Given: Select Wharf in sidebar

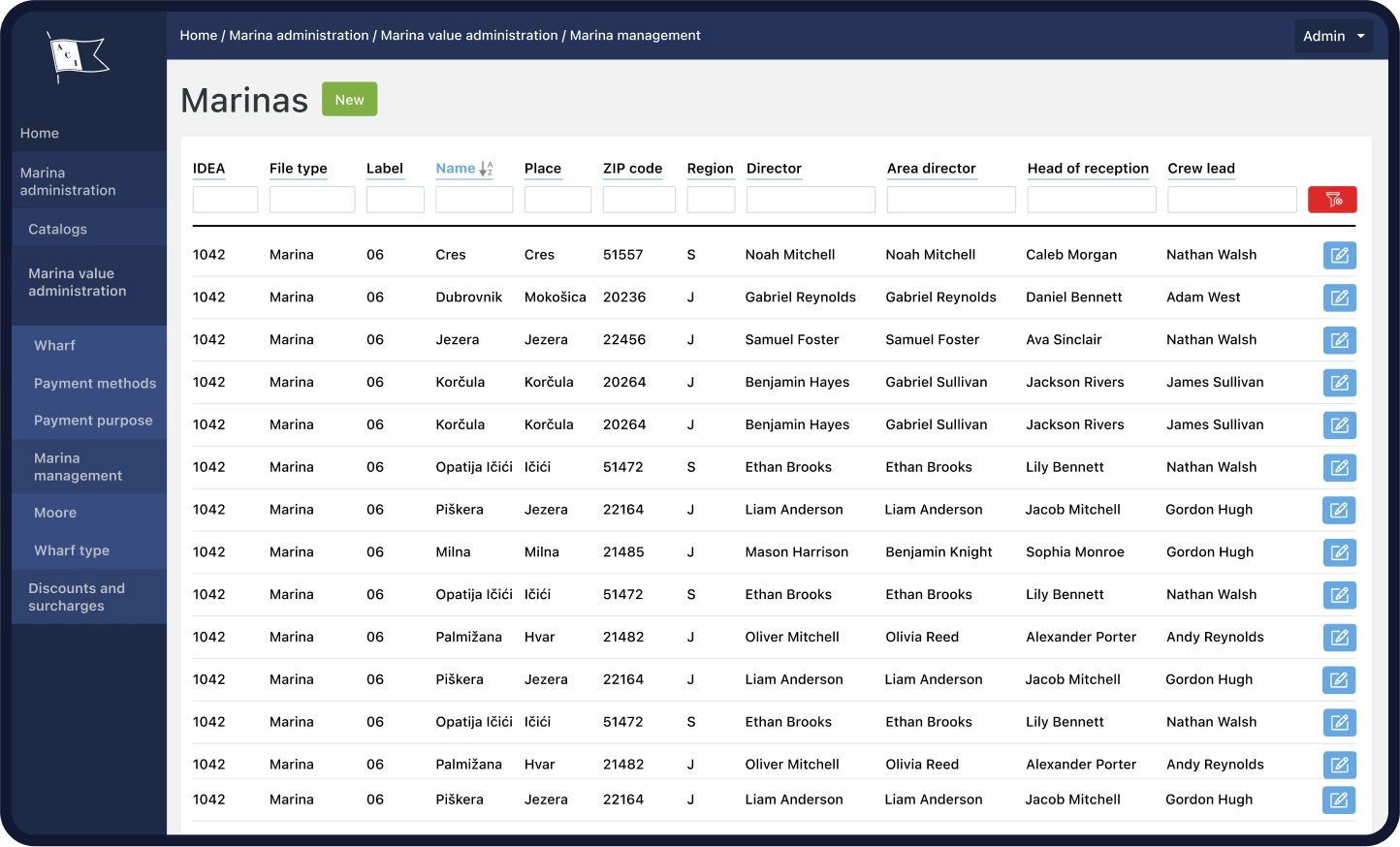Looking at the screenshot, I should [x=54, y=346].
